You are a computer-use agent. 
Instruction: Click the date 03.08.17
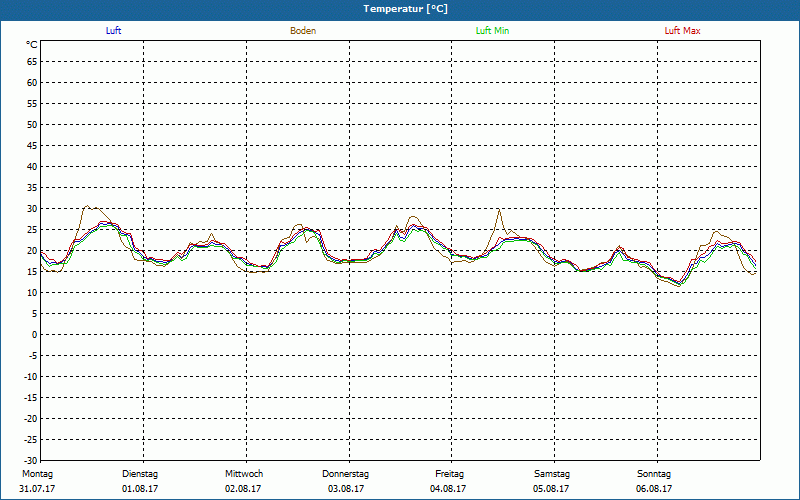[346, 489]
